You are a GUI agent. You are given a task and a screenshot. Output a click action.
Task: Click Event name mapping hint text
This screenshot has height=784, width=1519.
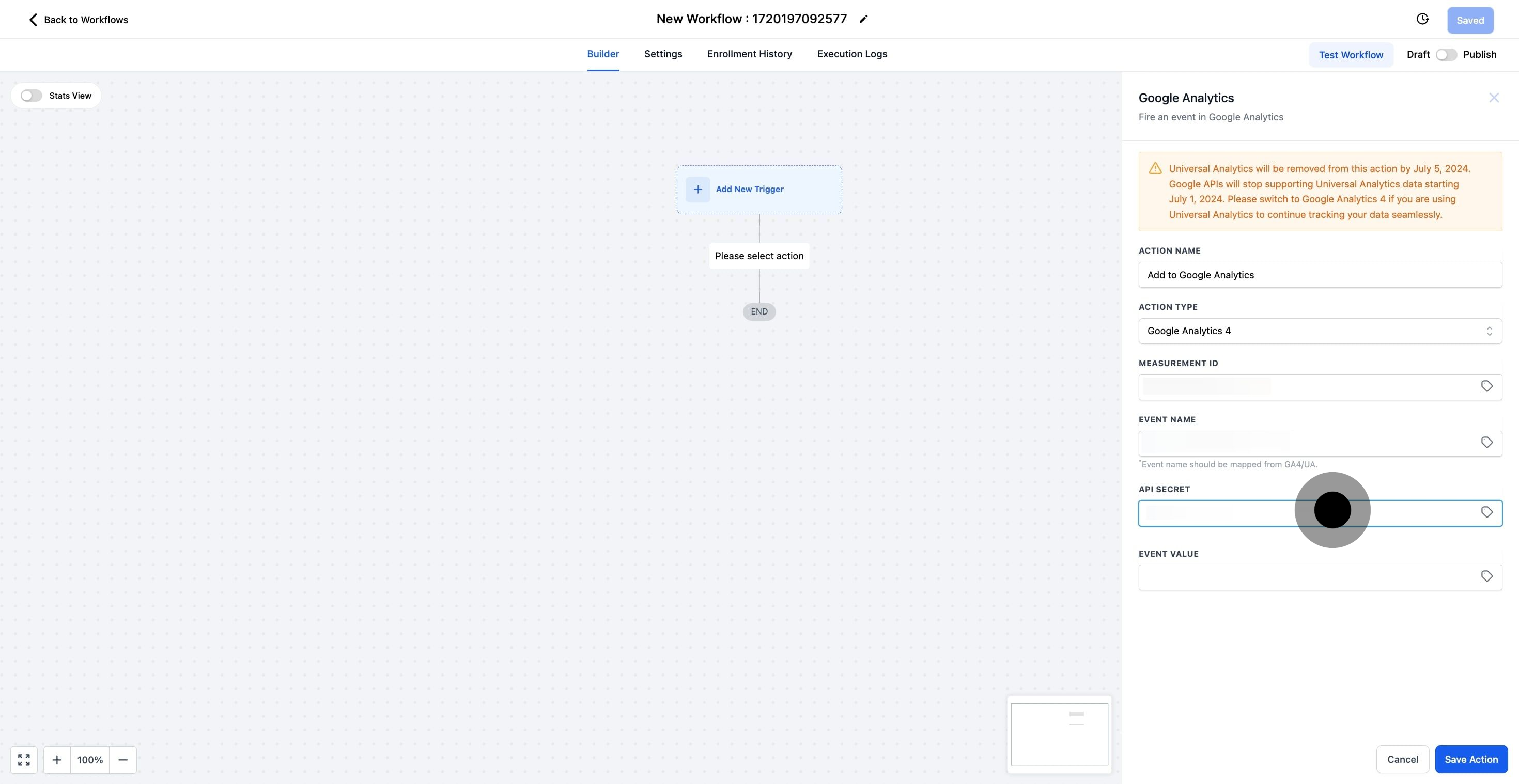pyautogui.click(x=1228, y=464)
